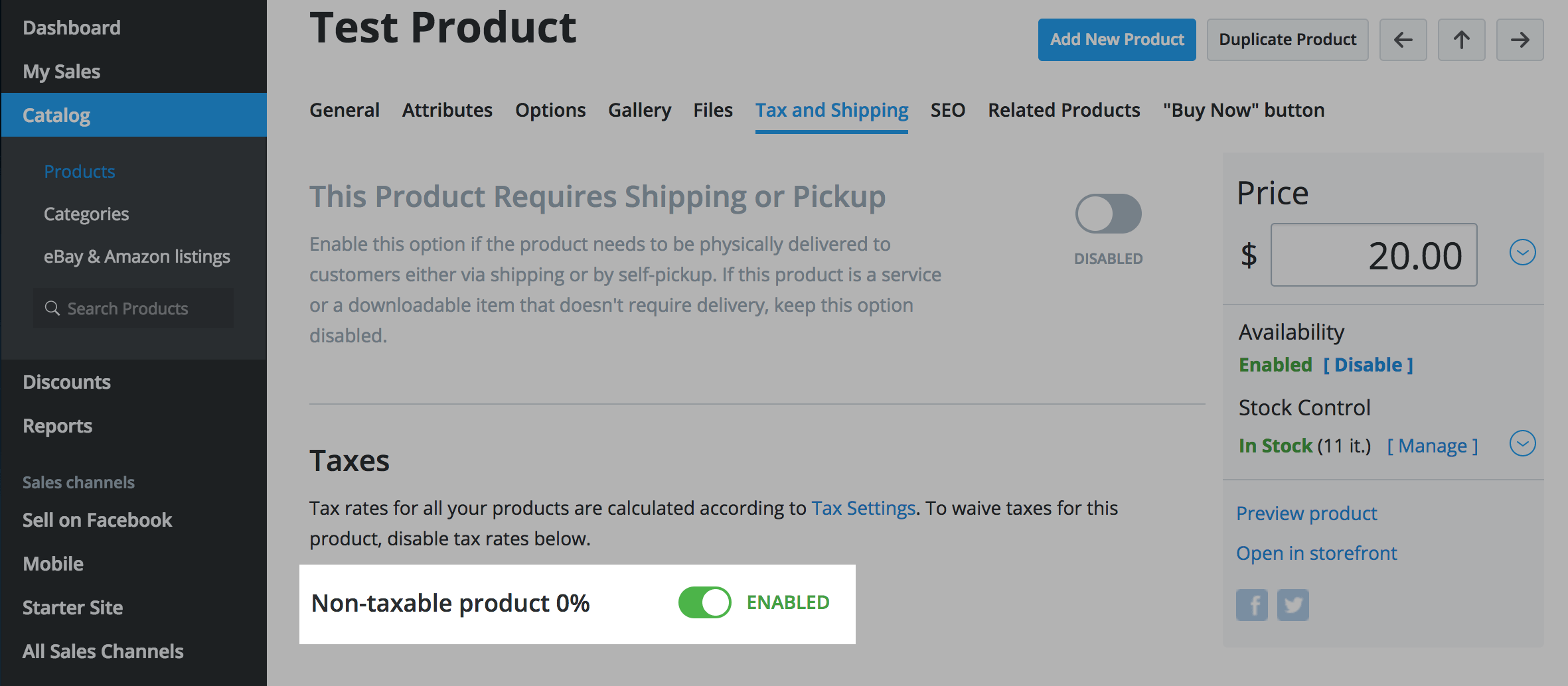Switch to the Gallery tab

(639, 110)
